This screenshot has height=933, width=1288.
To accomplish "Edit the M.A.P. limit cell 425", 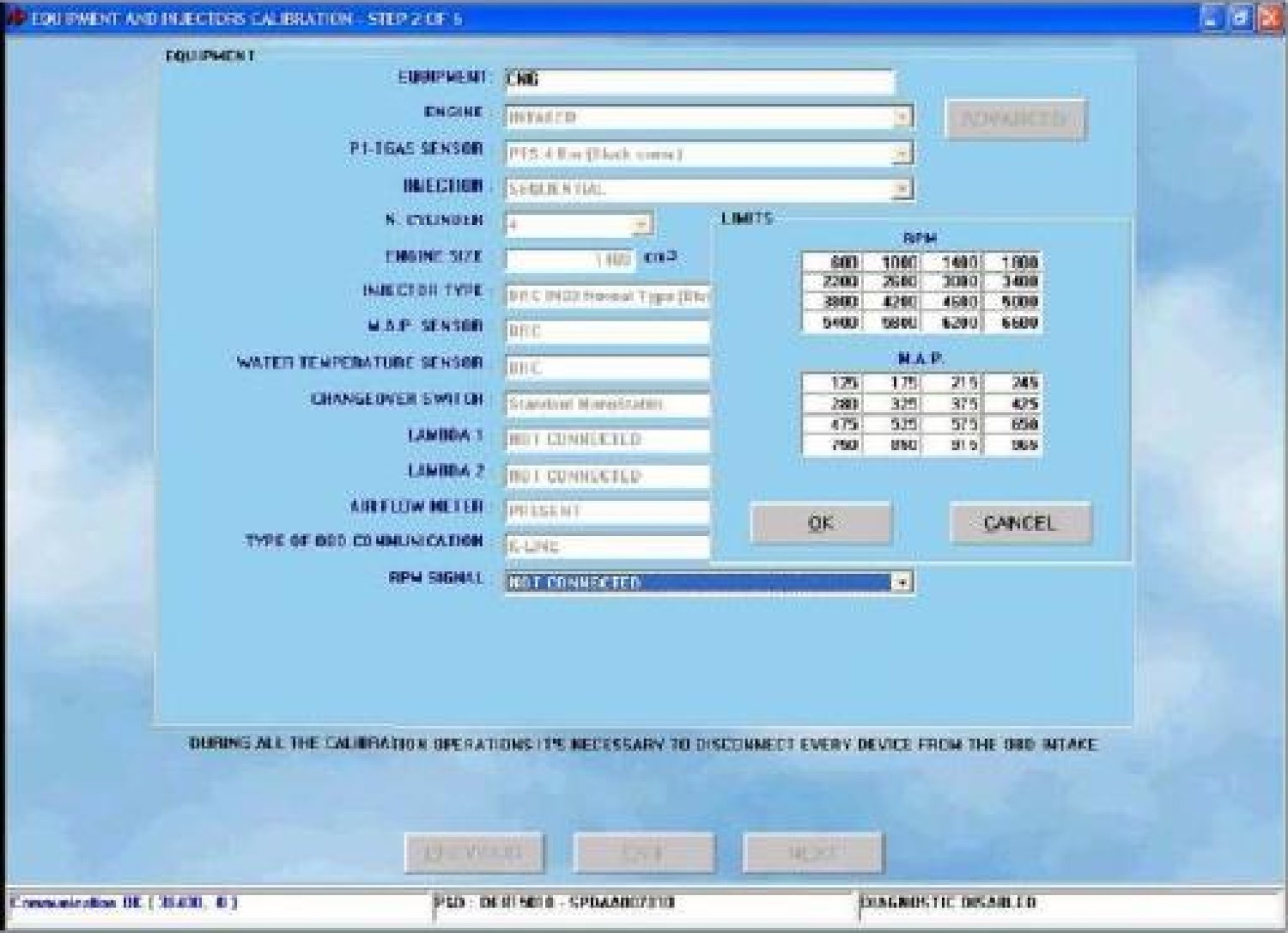I will 1012,404.
